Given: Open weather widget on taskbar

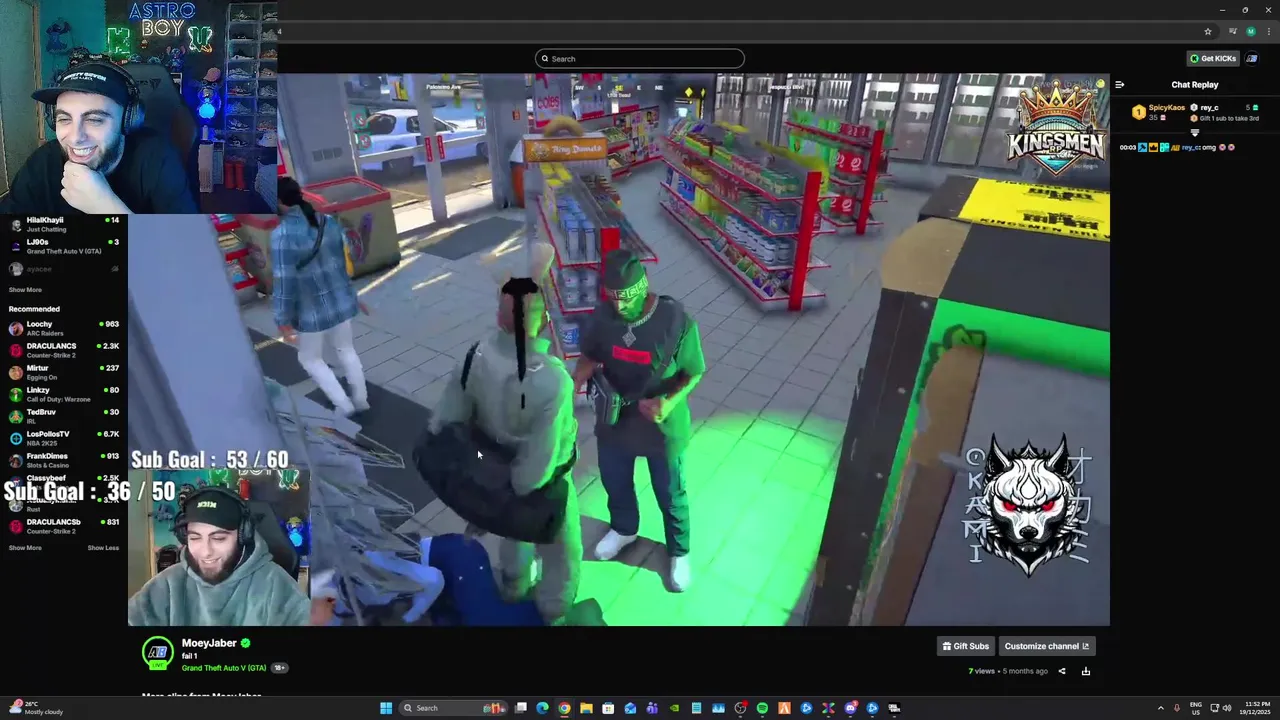Looking at the screenshot, I should click(x=38, y=708).
